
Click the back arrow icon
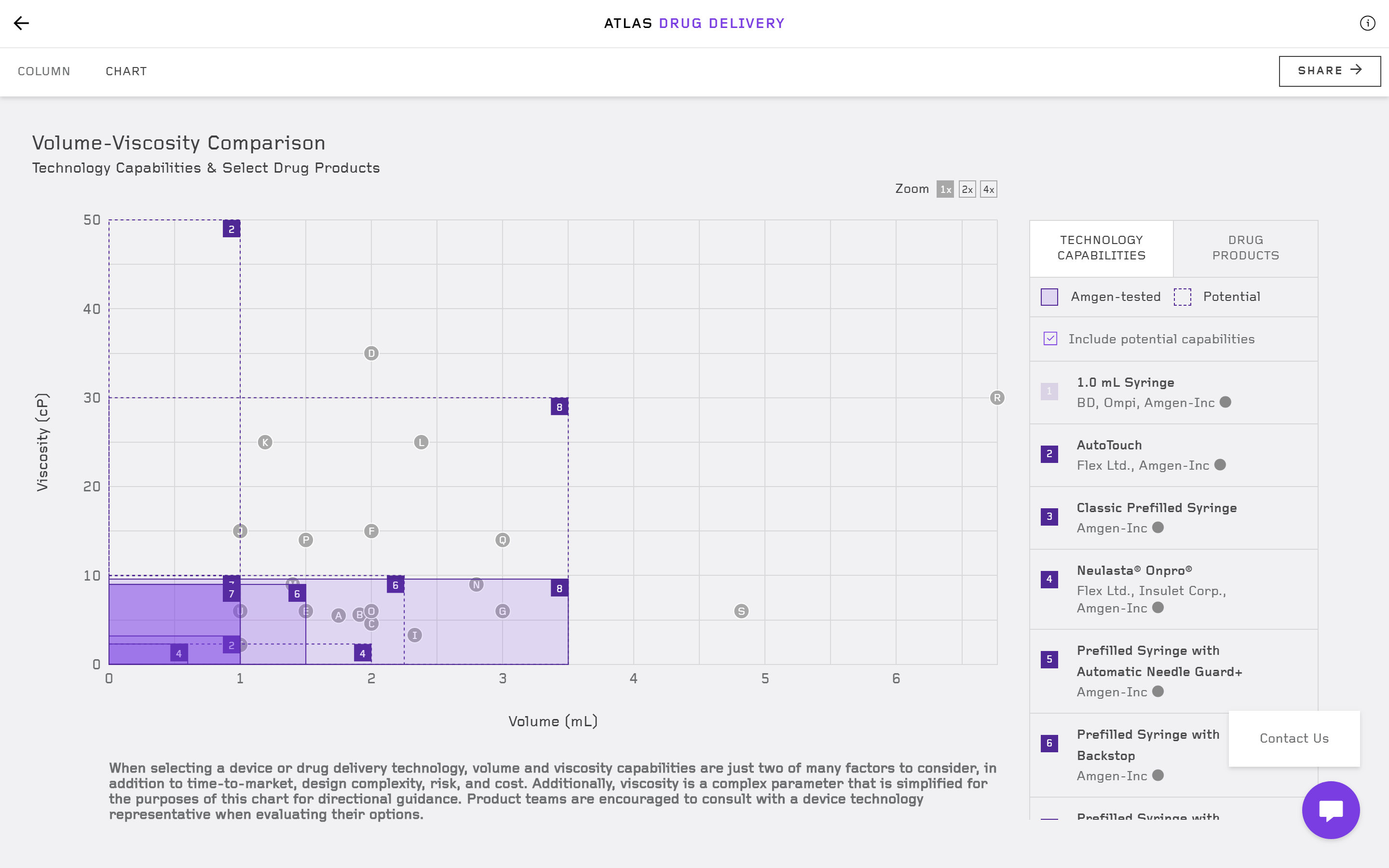click(21, 23)
